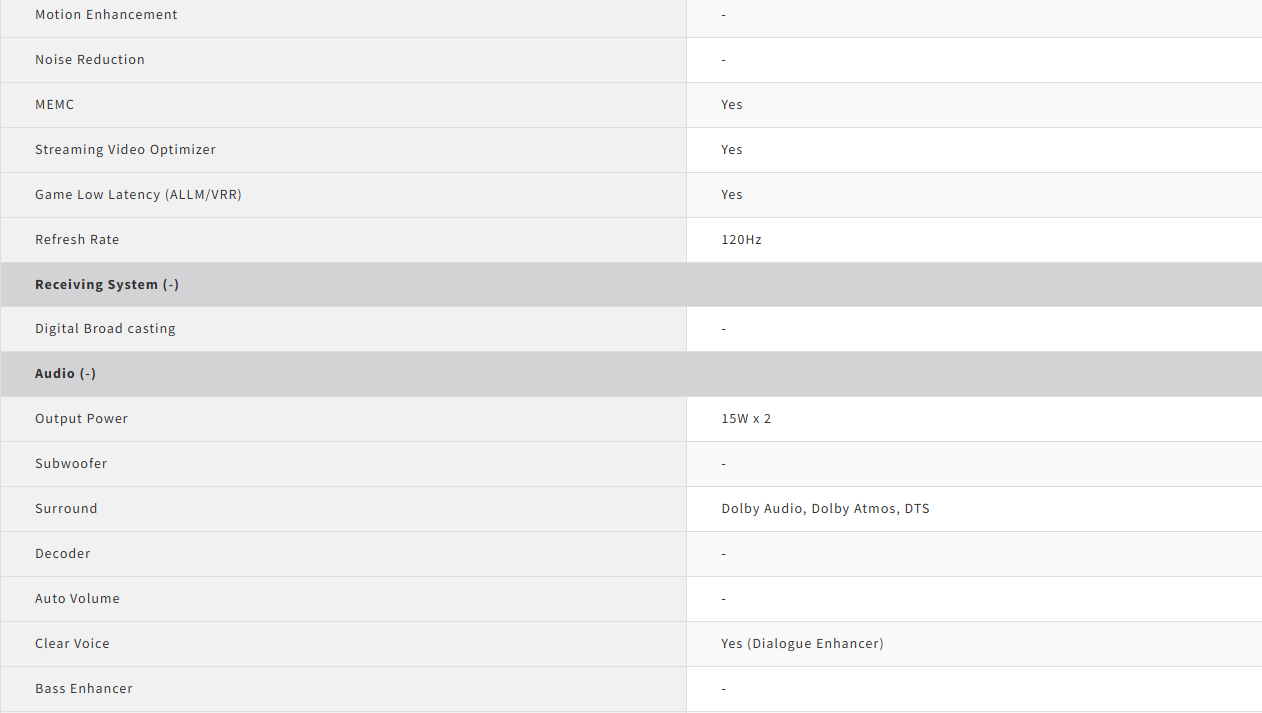Screen dimensions: 1262x713
Task: Click the Clear Voice label
Action: click(x=72, y=644)
